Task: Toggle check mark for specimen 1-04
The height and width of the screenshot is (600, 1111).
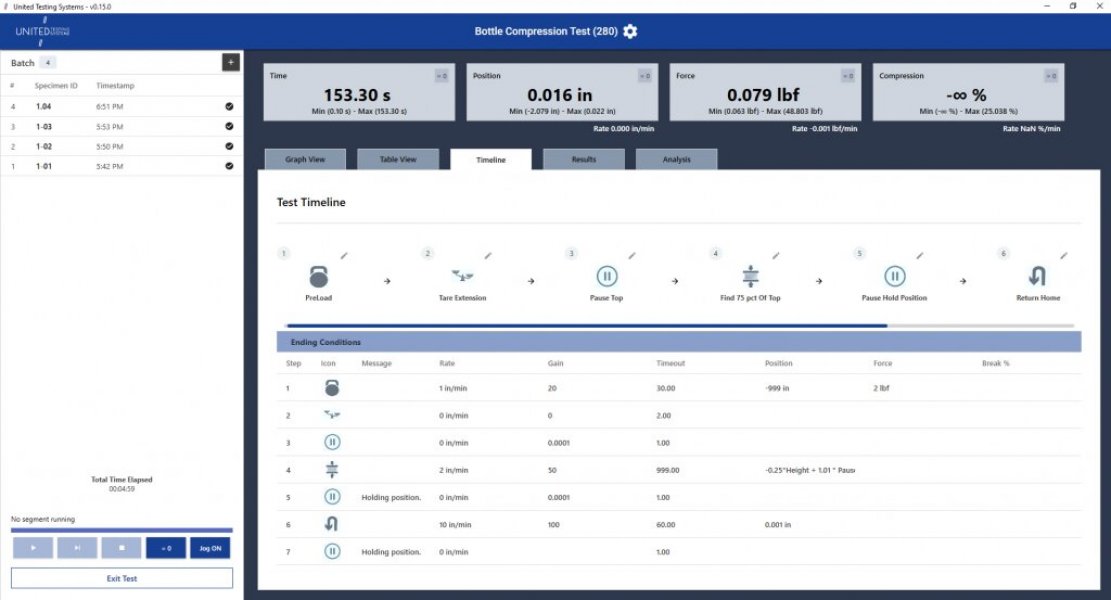Action: tap(229, 106)
